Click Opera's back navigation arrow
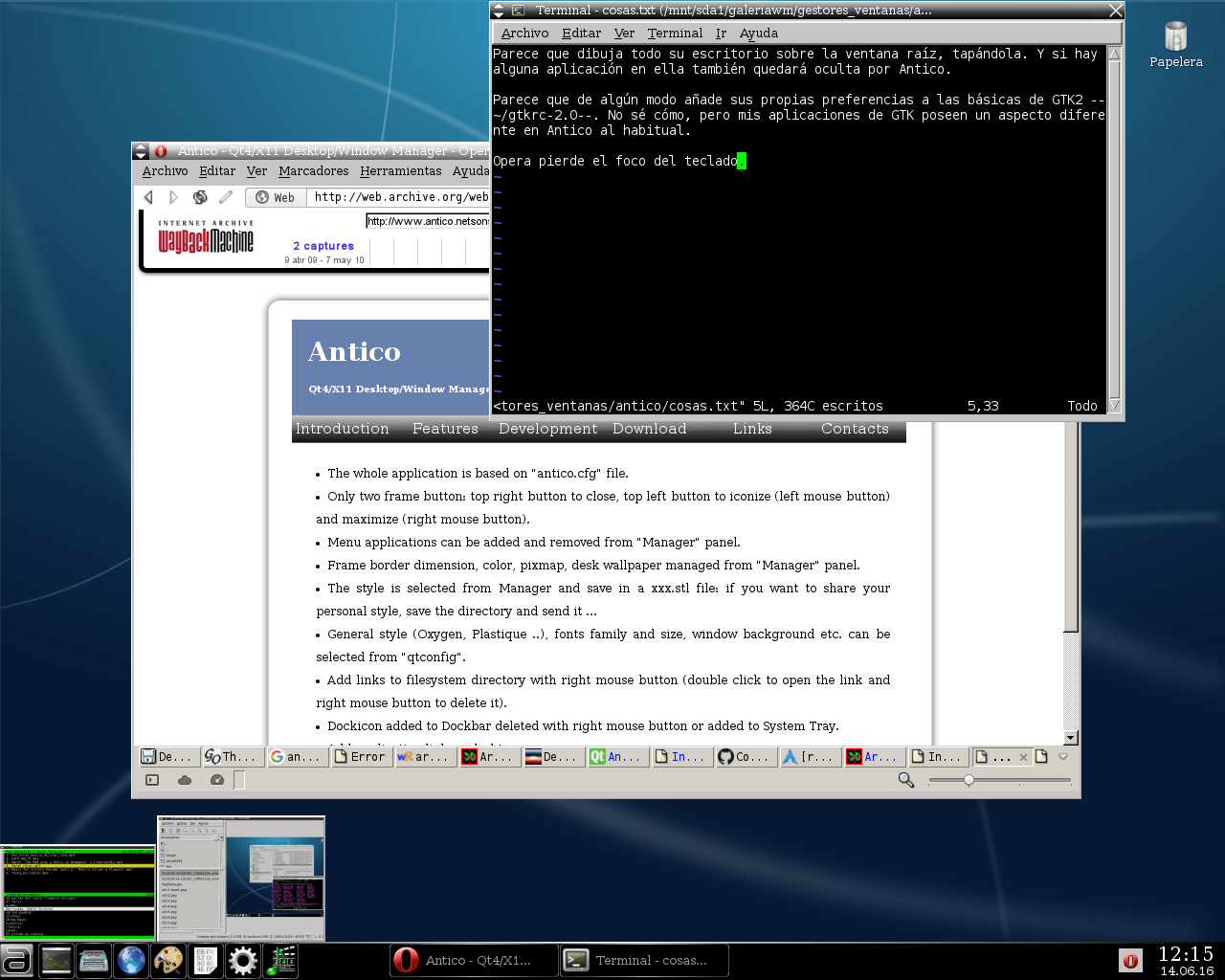The width and height of the screenshot is (1225, 980). (148, 197)
